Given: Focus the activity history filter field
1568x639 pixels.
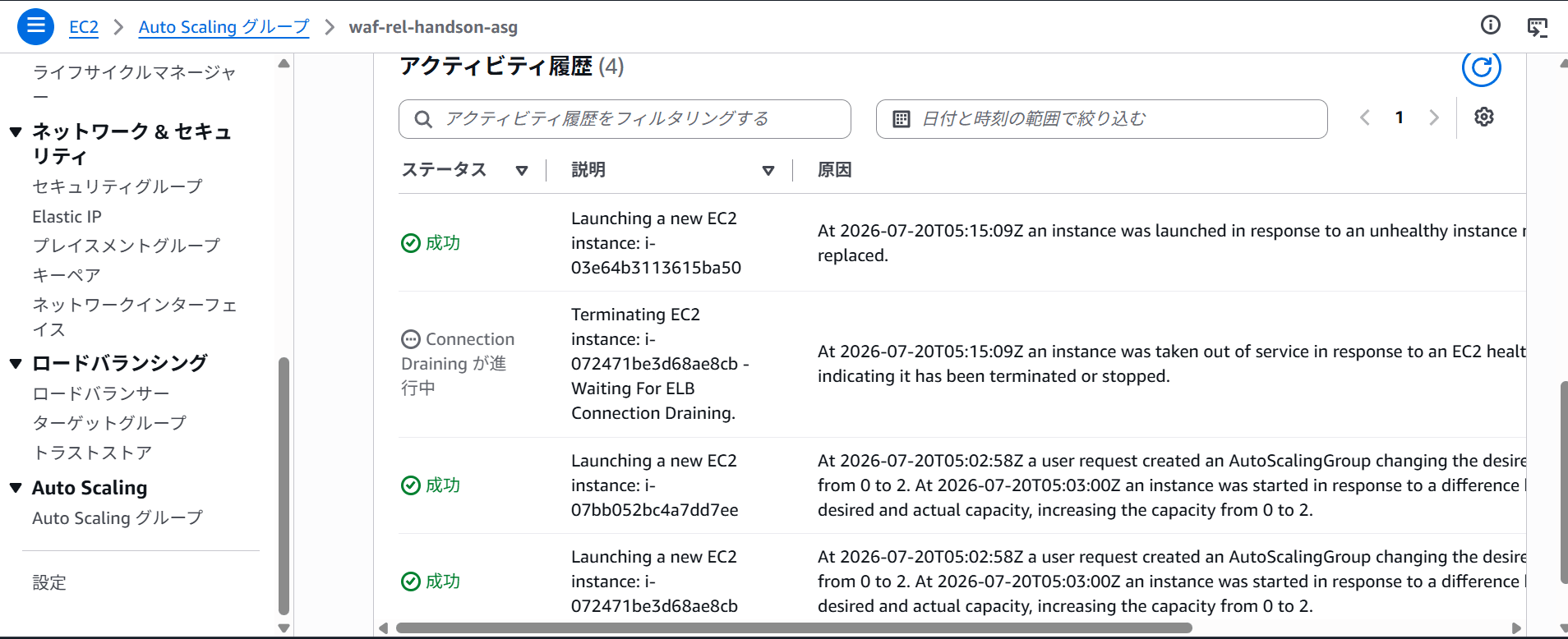Looking at the screenshot, I should [x=625, y=119].
